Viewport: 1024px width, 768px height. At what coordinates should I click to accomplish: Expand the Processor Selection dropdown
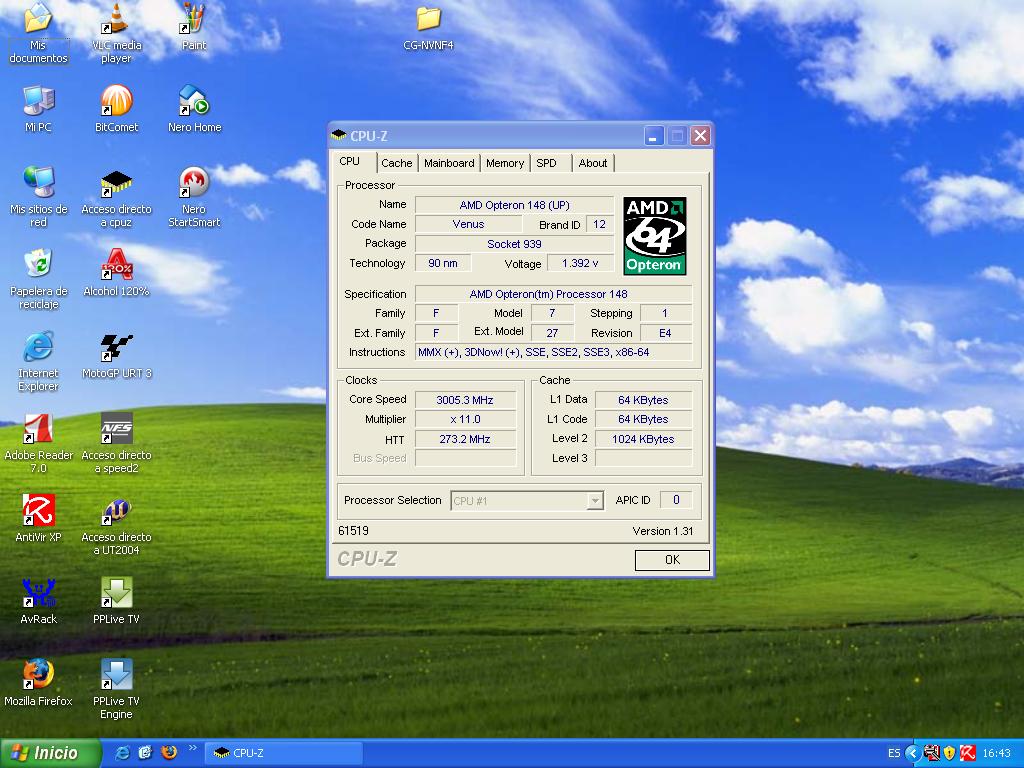coord(595,501)
